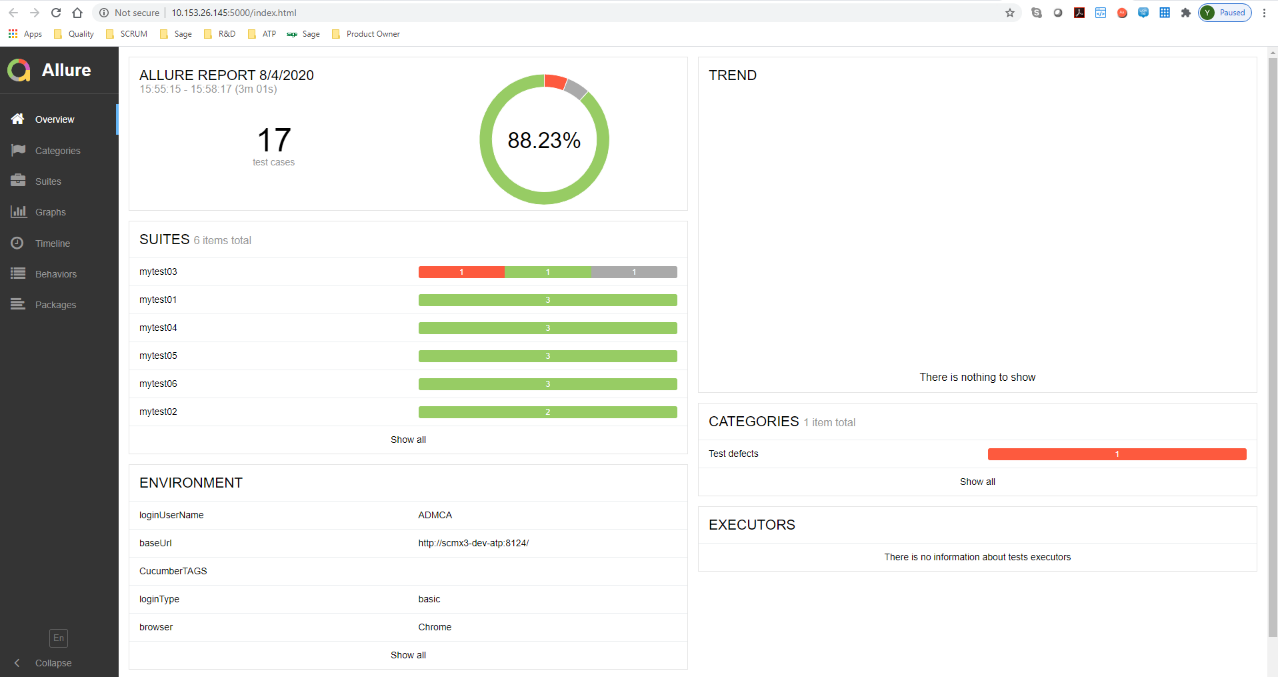
Task: Show all environment variables
Action: (408, 655)
